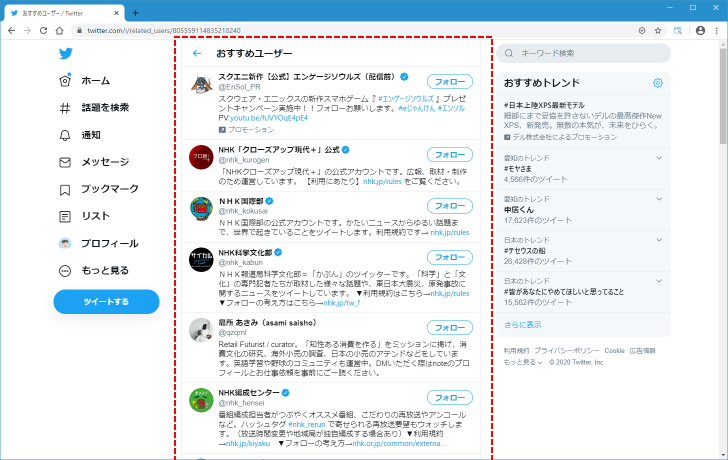This screenshot has width=728, height=460.
Task: Expand options for 中居くん trend
Action: 659,199
